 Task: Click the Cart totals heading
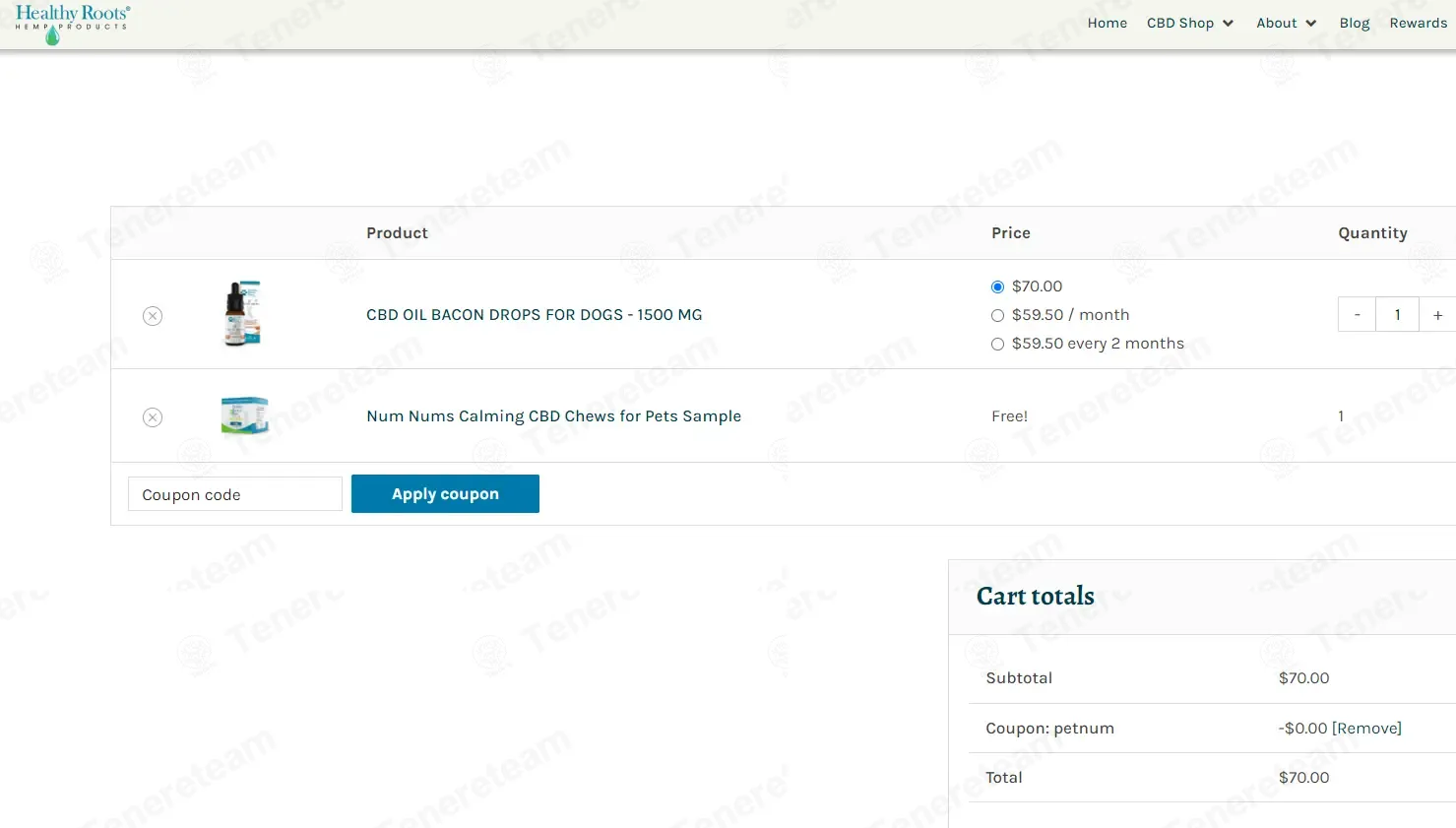click(1035, 596)
